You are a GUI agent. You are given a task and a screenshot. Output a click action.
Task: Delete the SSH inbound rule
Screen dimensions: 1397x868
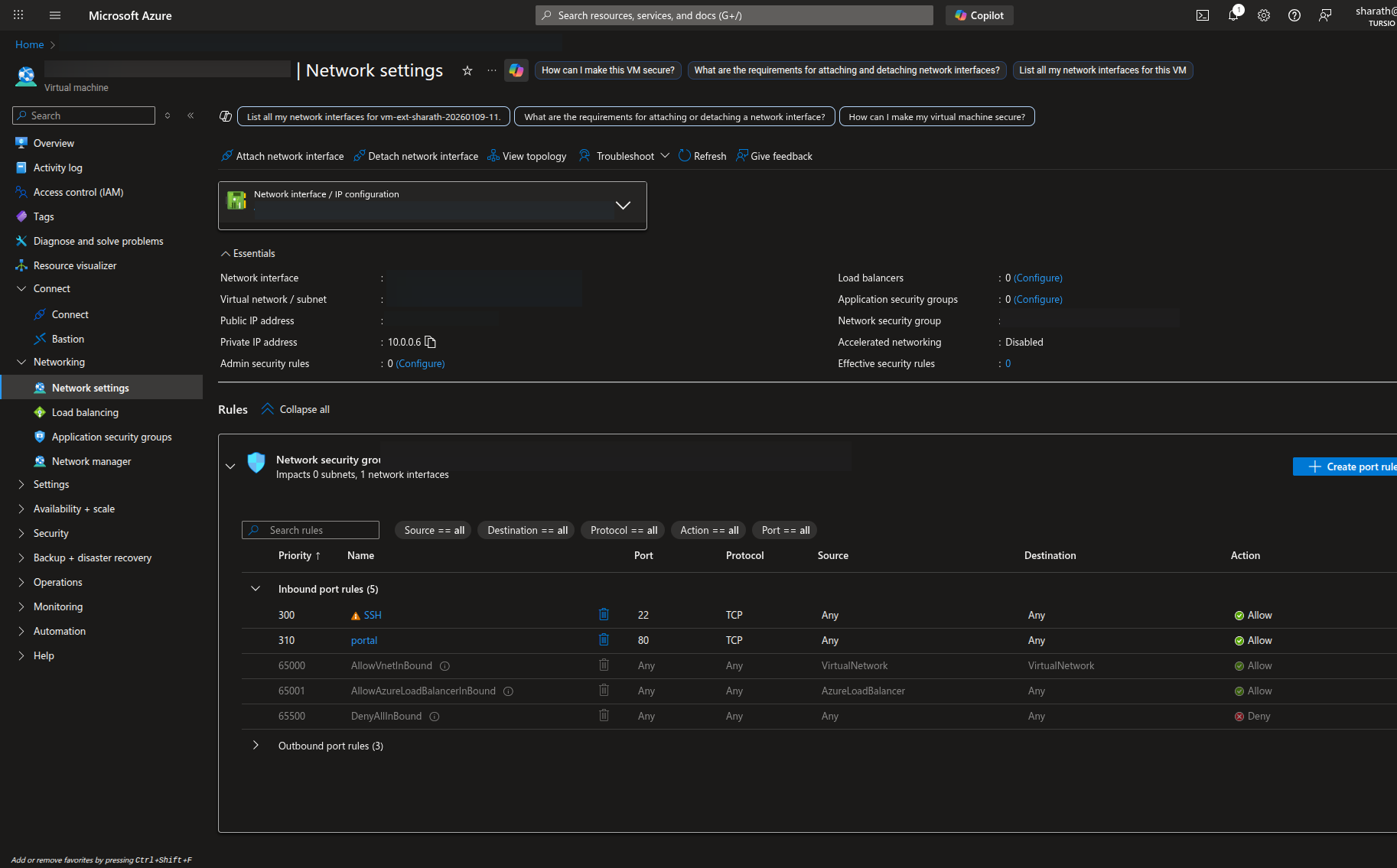604,615
